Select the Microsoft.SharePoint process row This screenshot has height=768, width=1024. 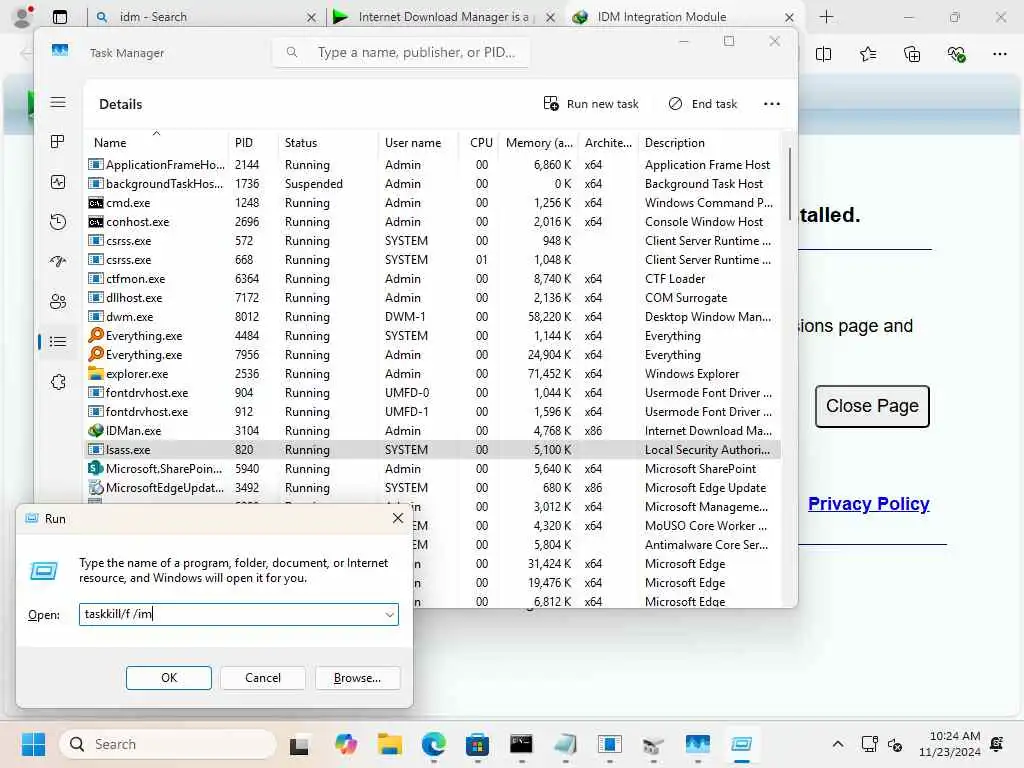433,469
